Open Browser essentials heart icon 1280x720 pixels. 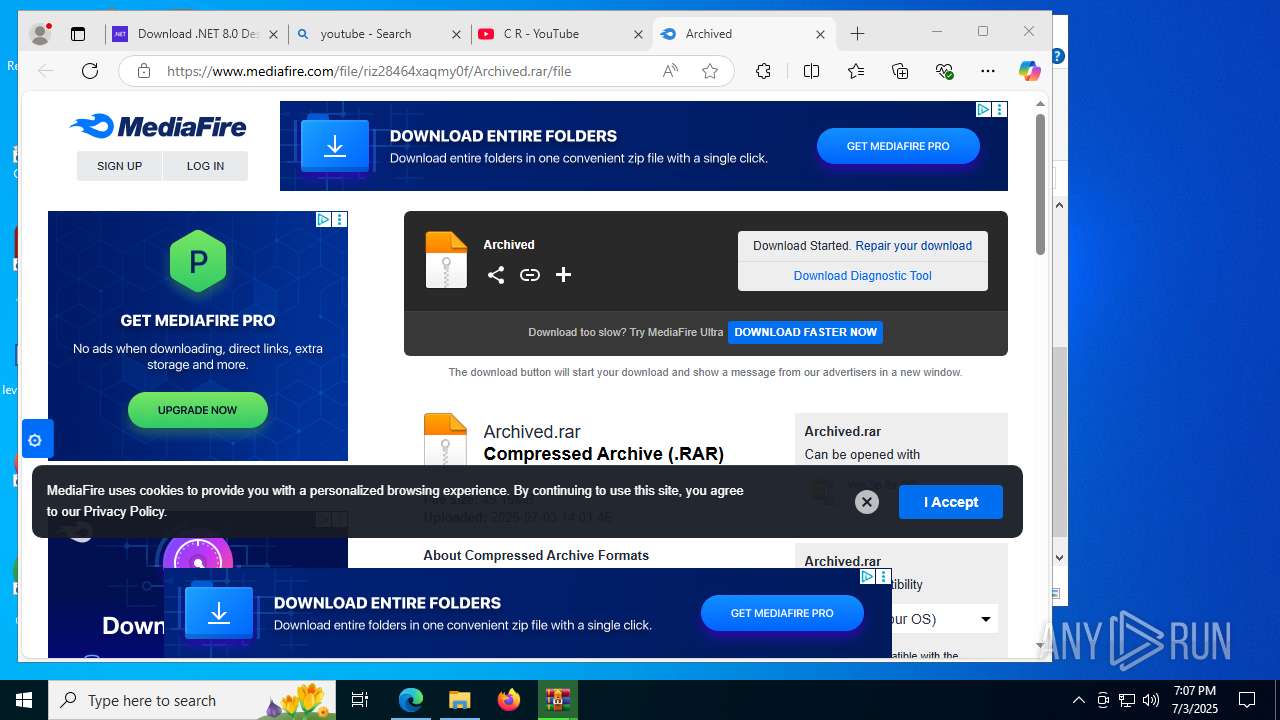point(944,71)
